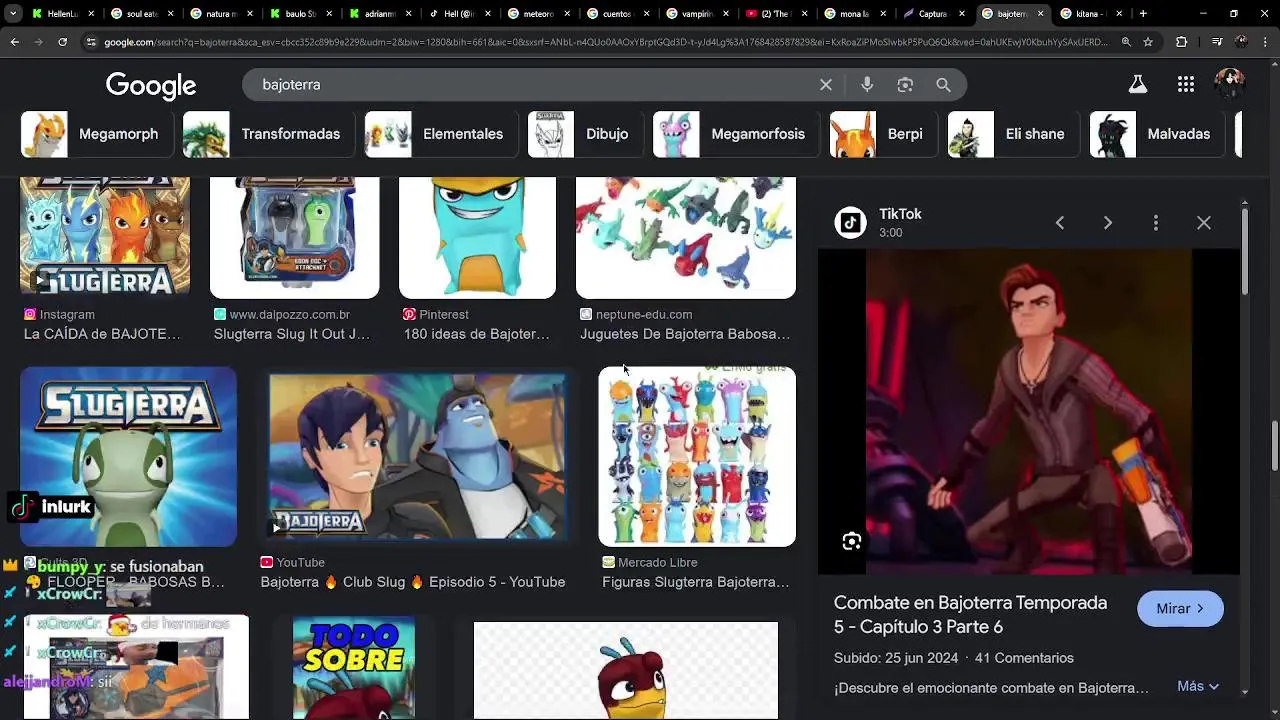1280x720 pixels.
Task: Select the Malvadas filter chip
Action: point(1158,134)
